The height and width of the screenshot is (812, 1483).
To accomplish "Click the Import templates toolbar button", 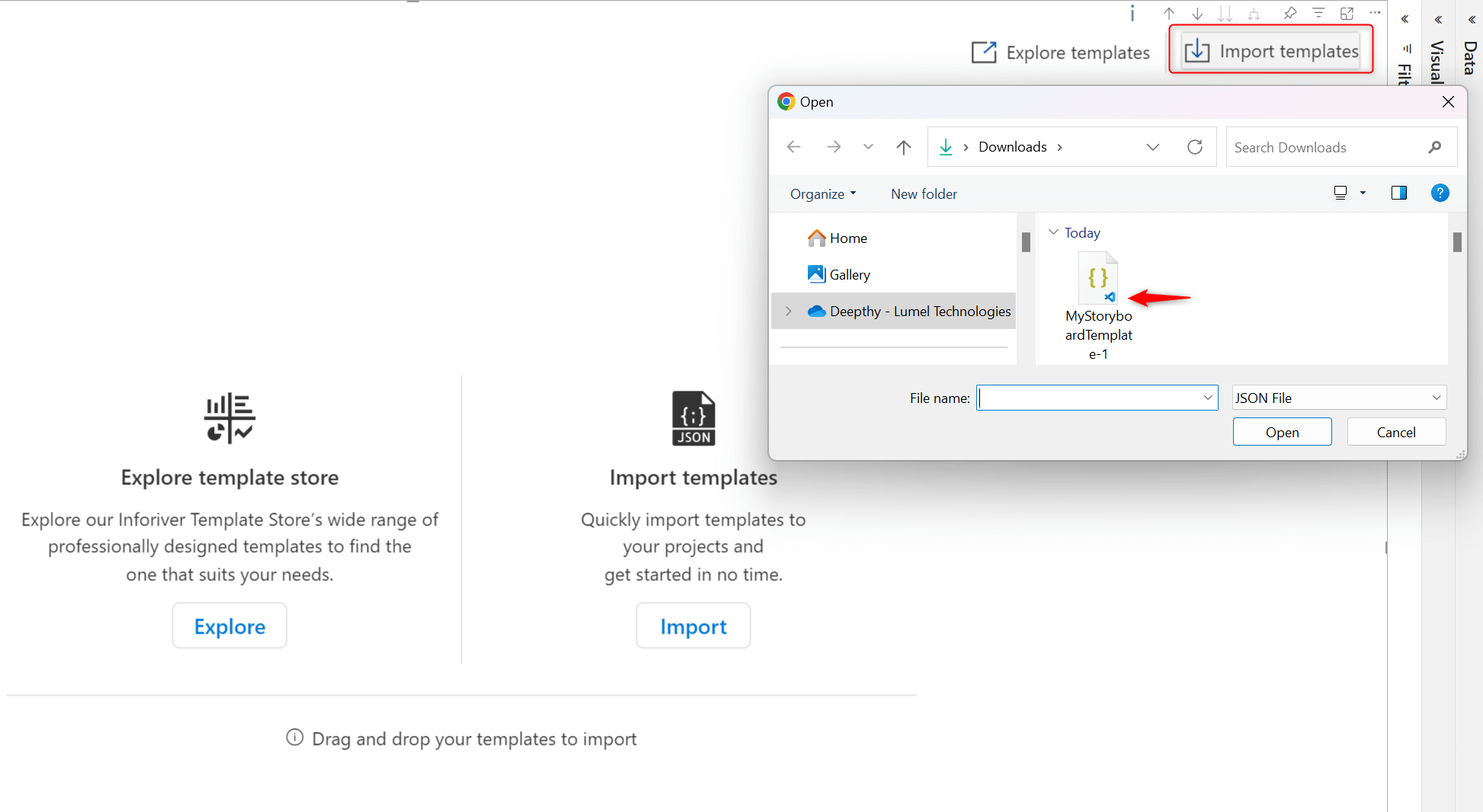I will pyautogui.click(x=1271, y=50).
